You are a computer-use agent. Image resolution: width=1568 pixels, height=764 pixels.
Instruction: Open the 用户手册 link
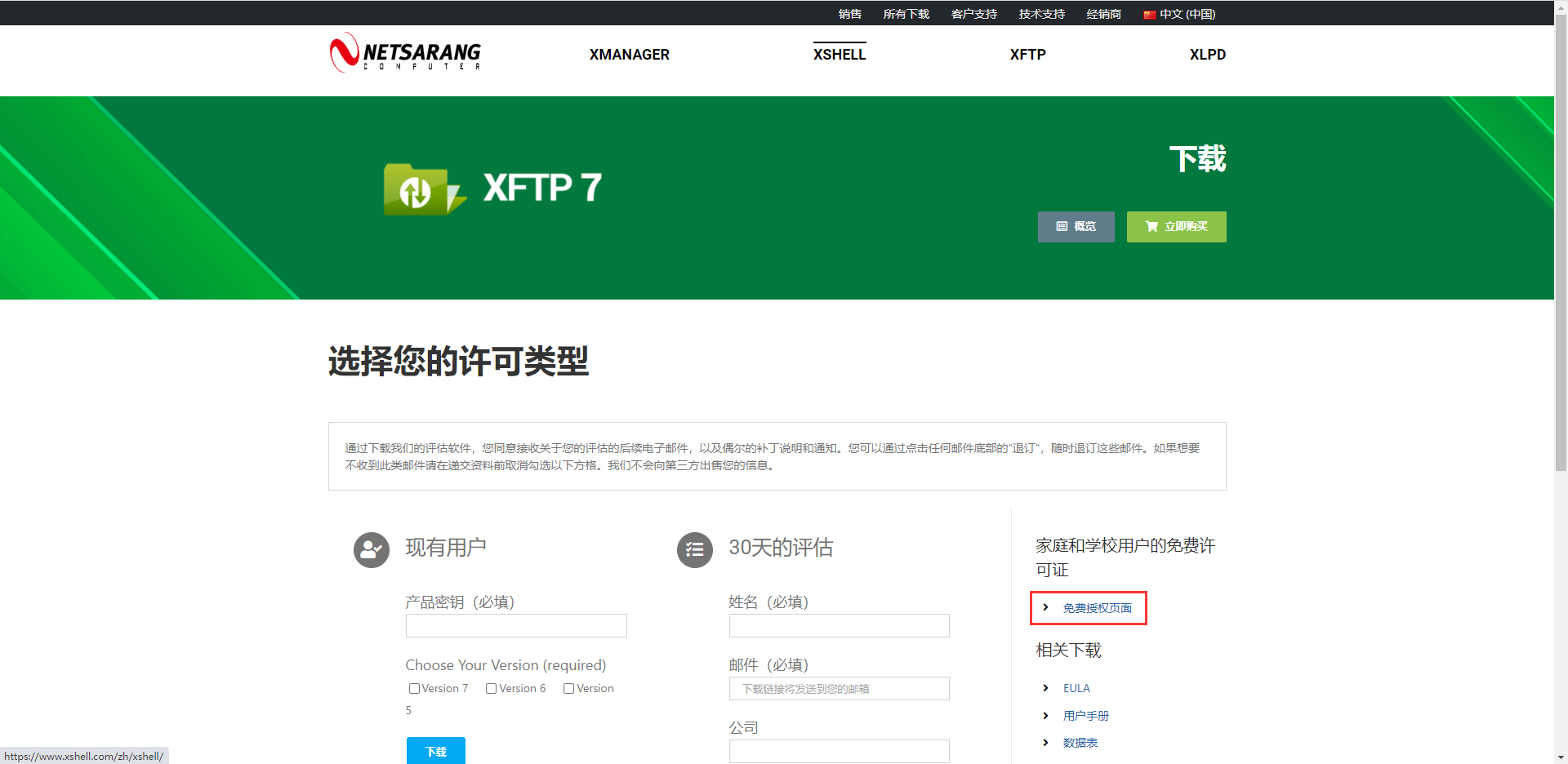pos(1086,716)
